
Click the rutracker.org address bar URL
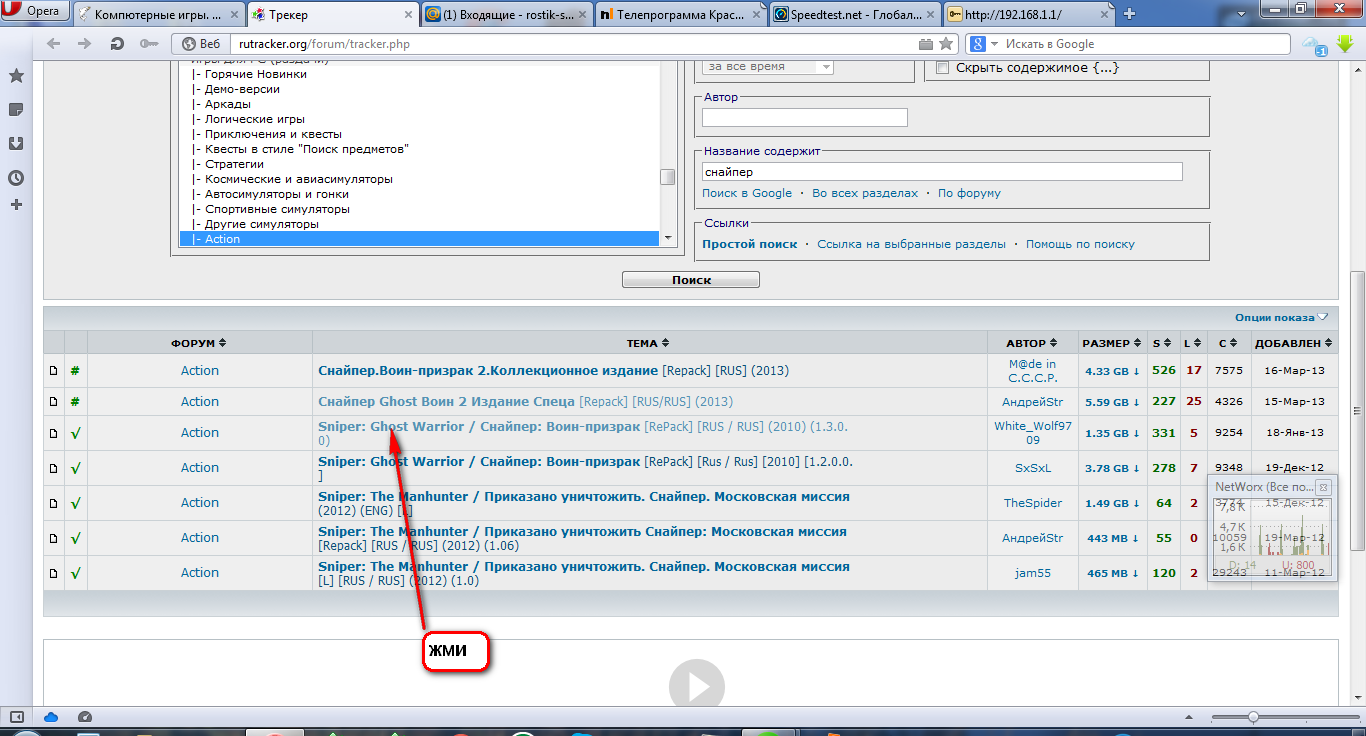[x=323, y=44]
